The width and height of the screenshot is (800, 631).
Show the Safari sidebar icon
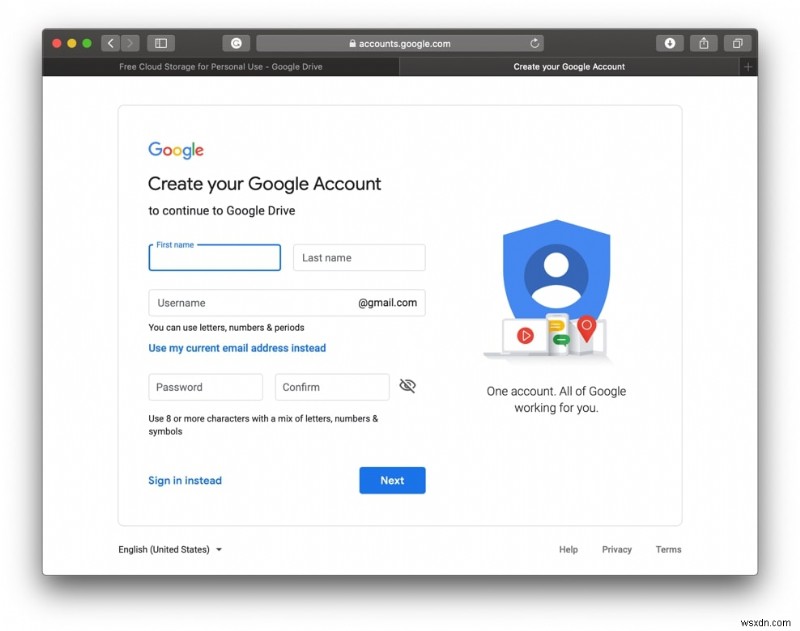[160, 43]
